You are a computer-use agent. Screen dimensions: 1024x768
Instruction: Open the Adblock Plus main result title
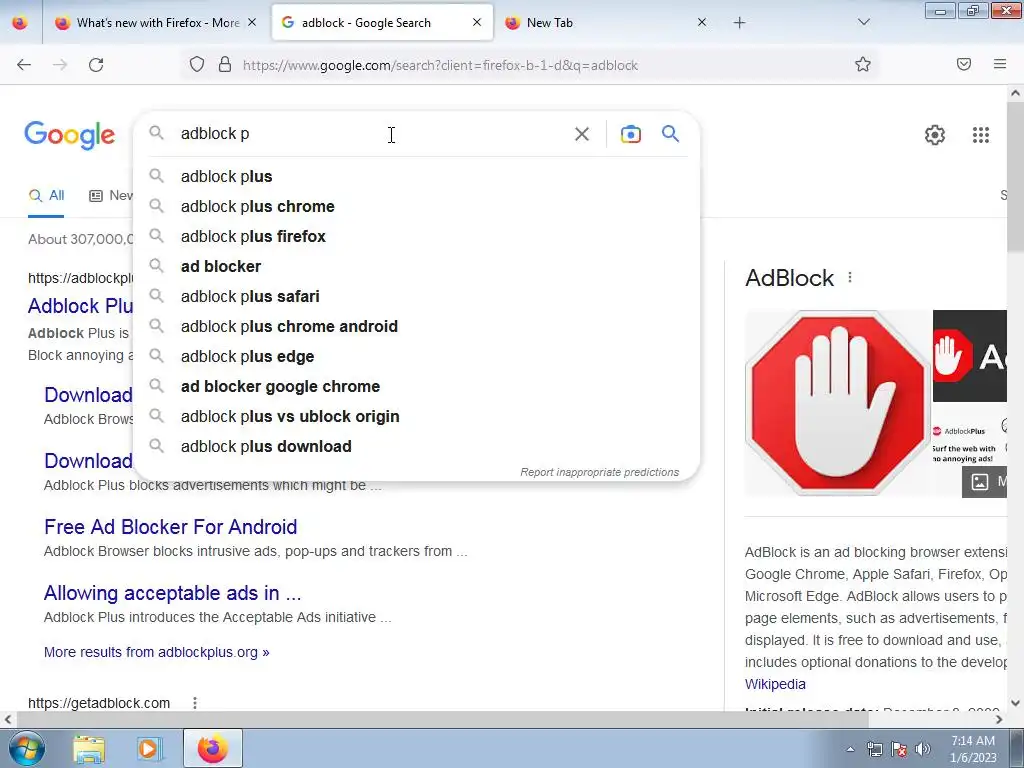tap(80, 306)
